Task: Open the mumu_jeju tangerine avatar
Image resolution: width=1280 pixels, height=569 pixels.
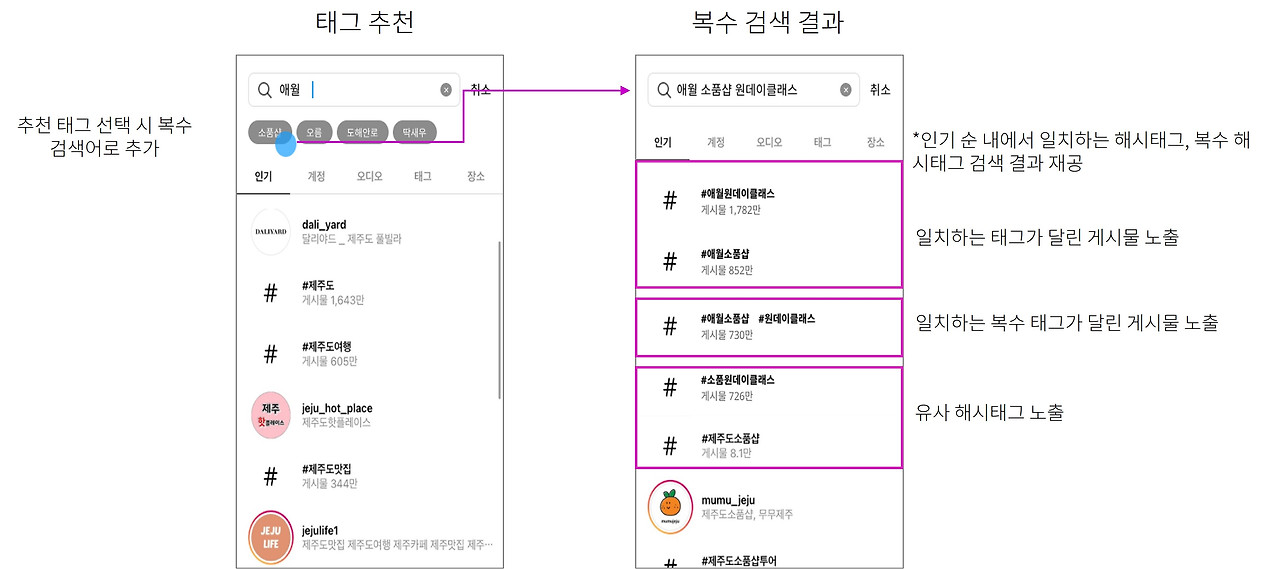Action: coord(671,507)
